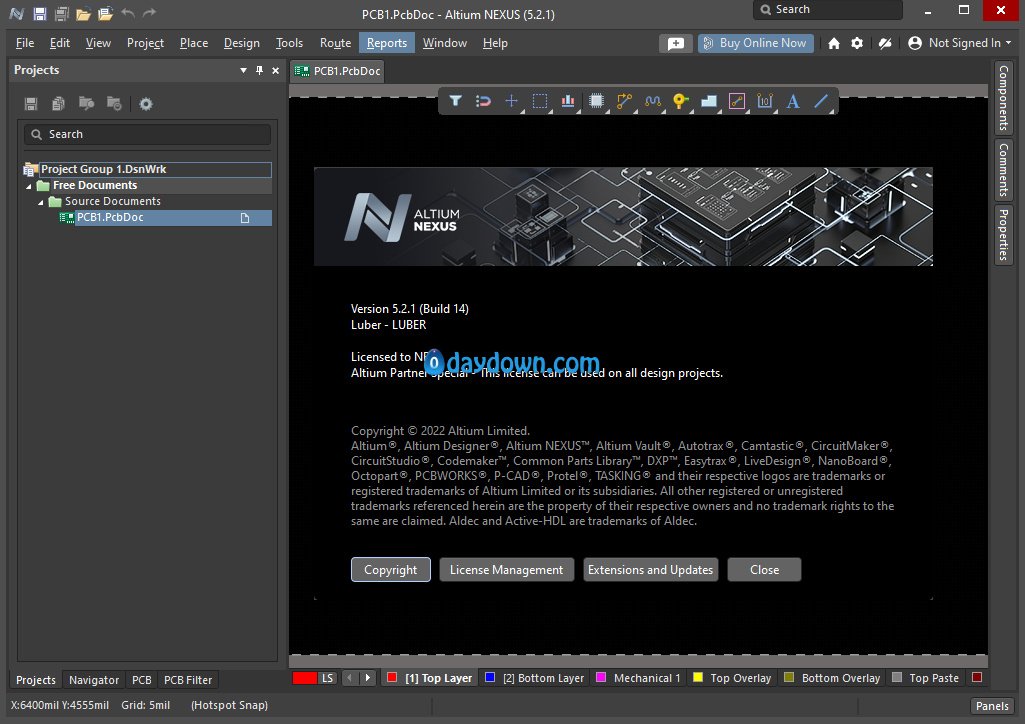Click the align objects chart icon
Image resolution: width=1025 pixels, height=724 pixels.
568,101
